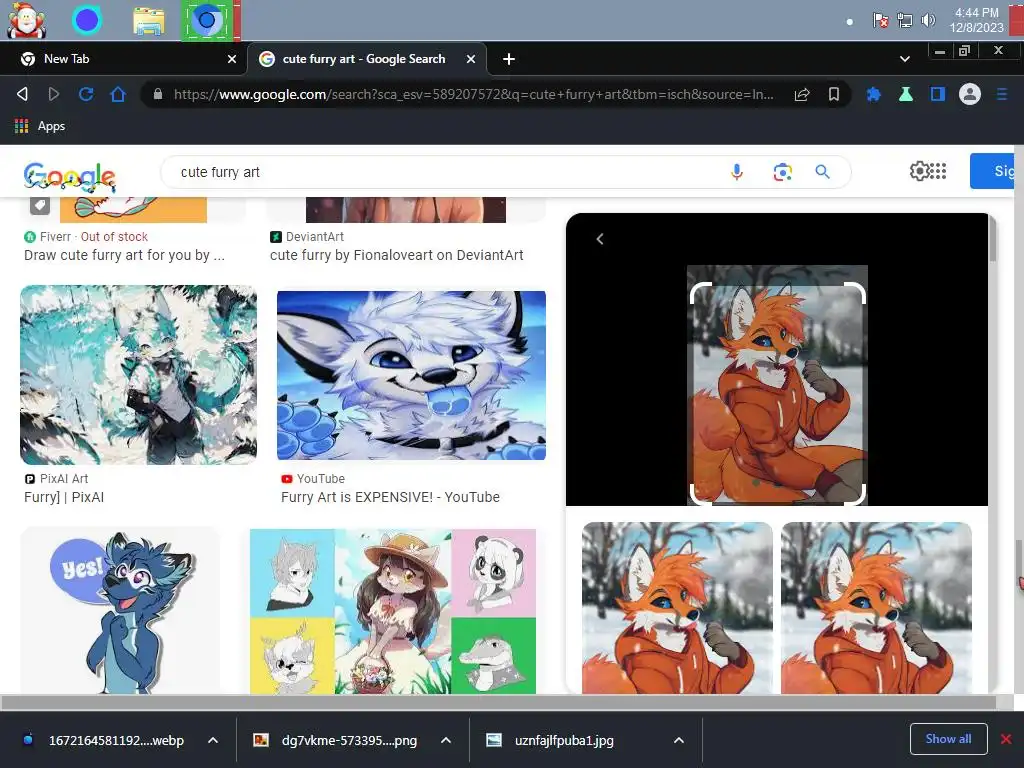The height and width of the screenshot is (768, 1024).
Task: Open the volume speaker tray icon
Action: [928, 20]
